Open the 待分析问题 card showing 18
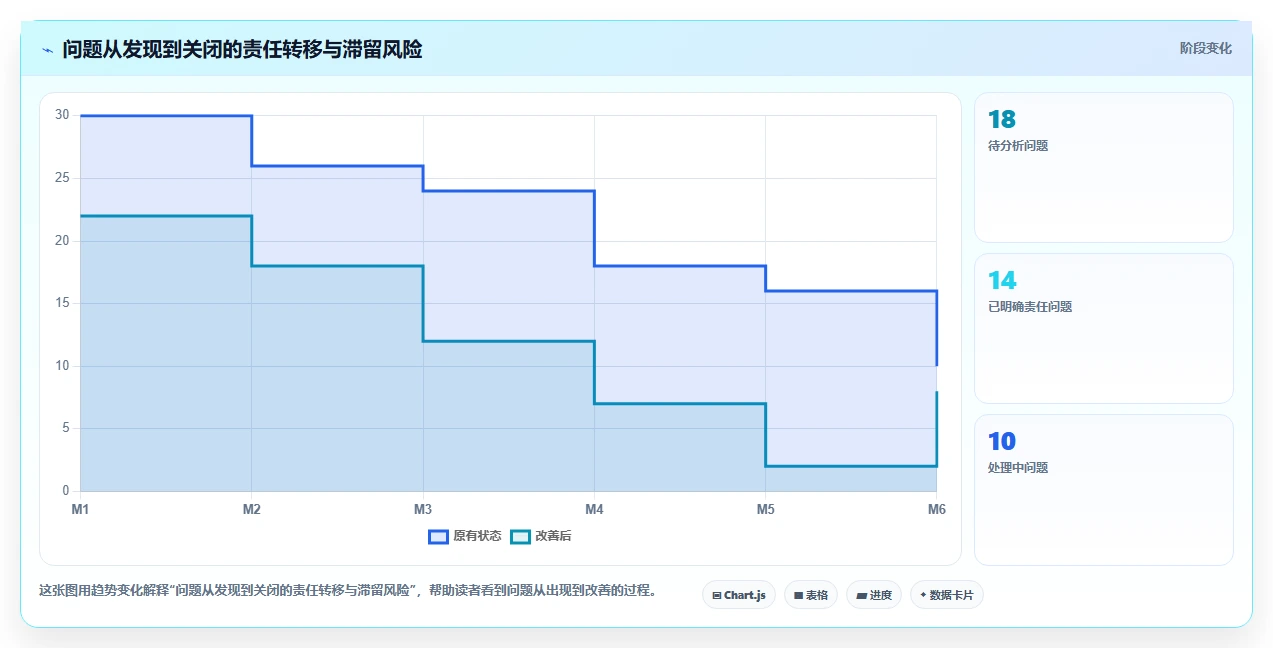The image size is (1273, 648). pyautogui.click(x=1104, y=168)
